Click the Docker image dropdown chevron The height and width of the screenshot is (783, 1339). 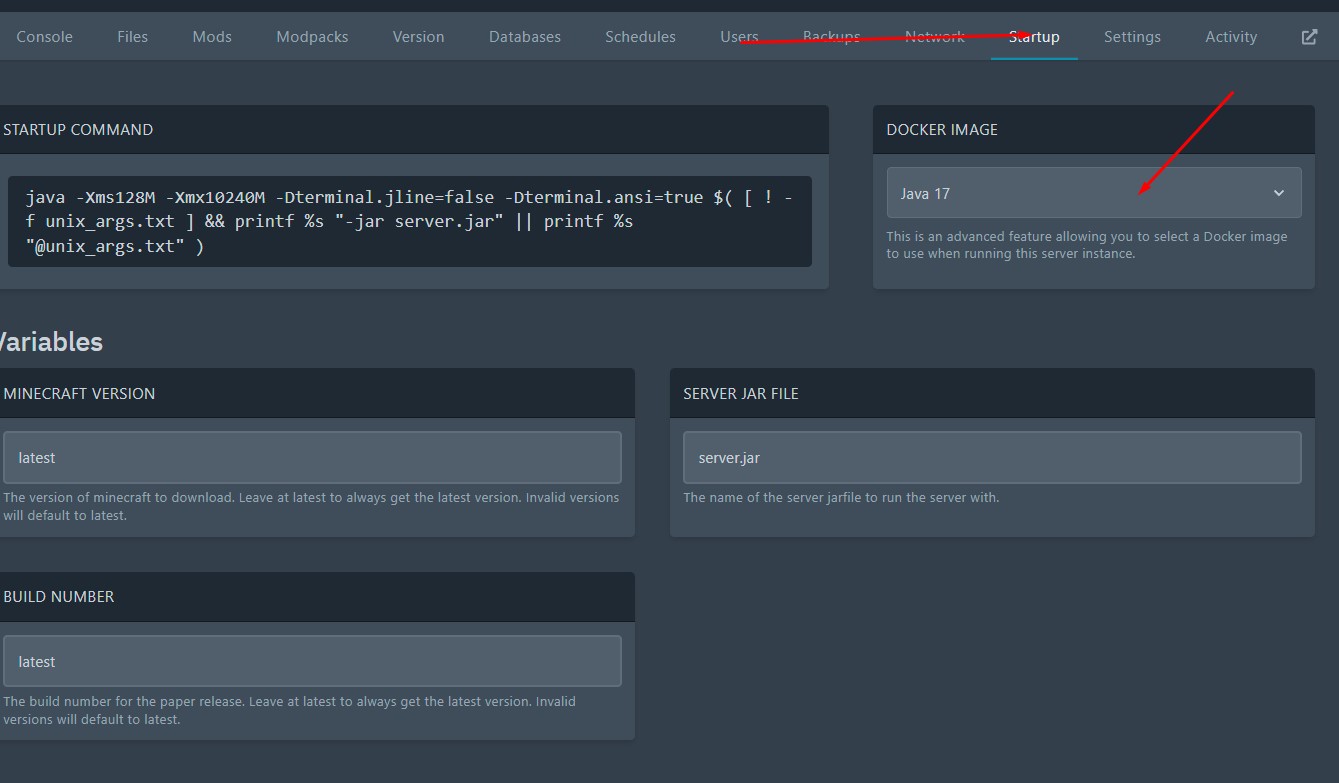pyautogui.click(x=1279, y=193)
